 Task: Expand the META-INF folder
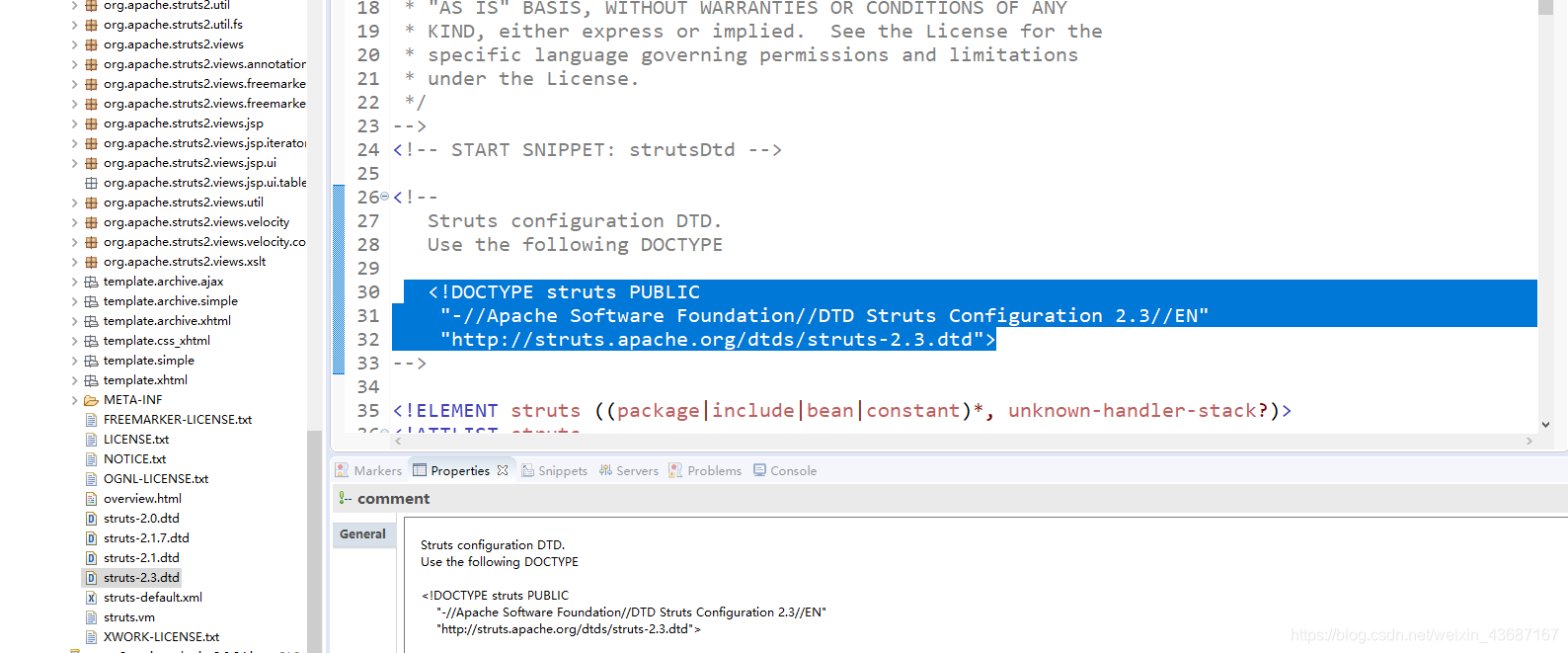coord(74,400)
